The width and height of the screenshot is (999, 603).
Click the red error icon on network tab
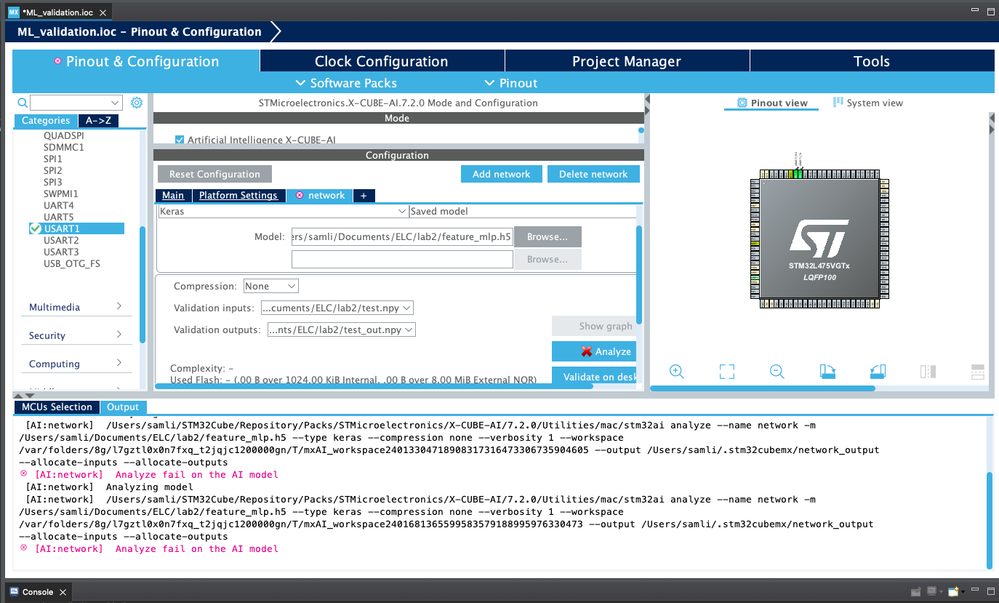[299, 196]
